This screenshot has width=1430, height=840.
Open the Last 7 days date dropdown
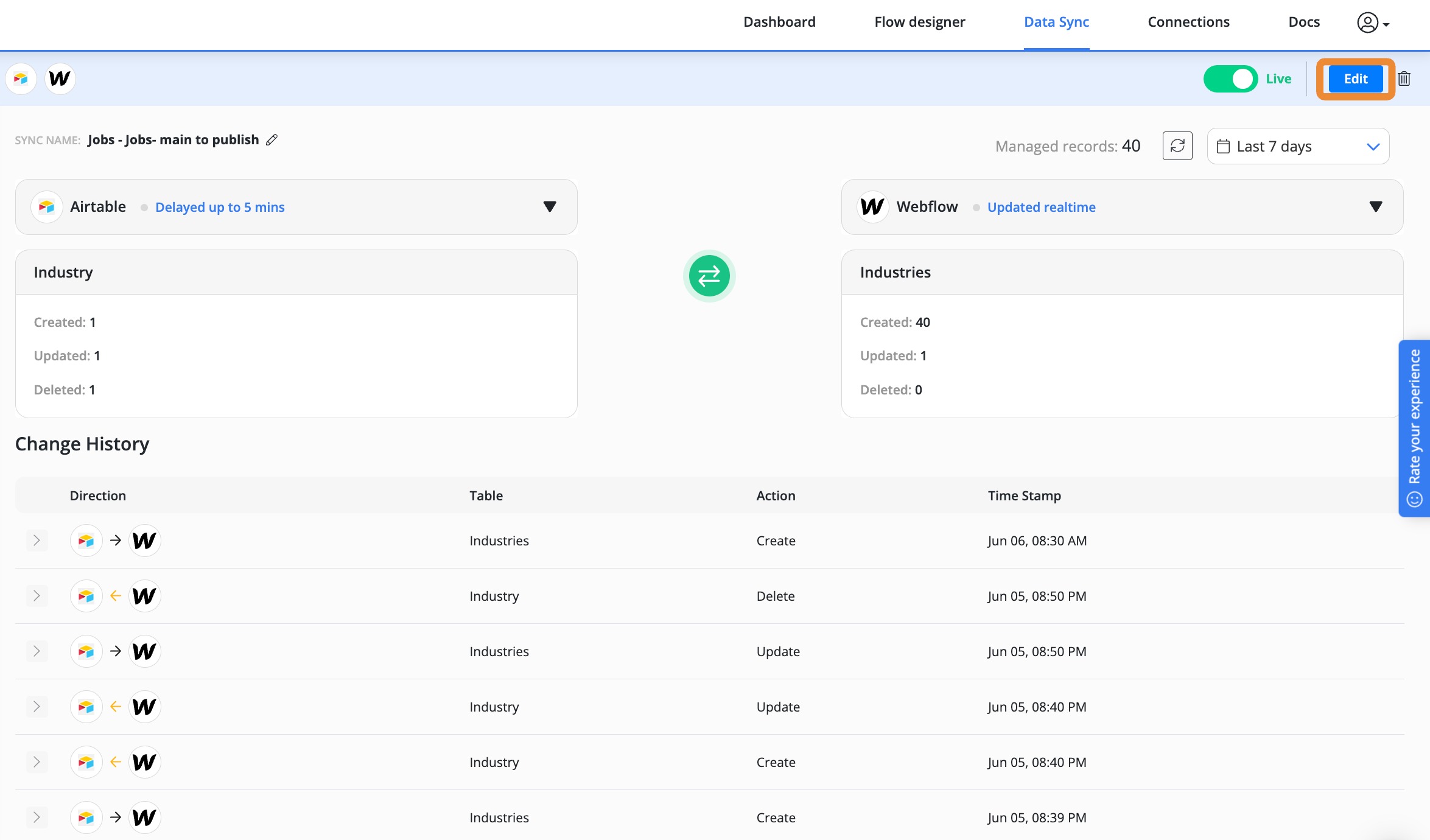tap(1298, 146)
